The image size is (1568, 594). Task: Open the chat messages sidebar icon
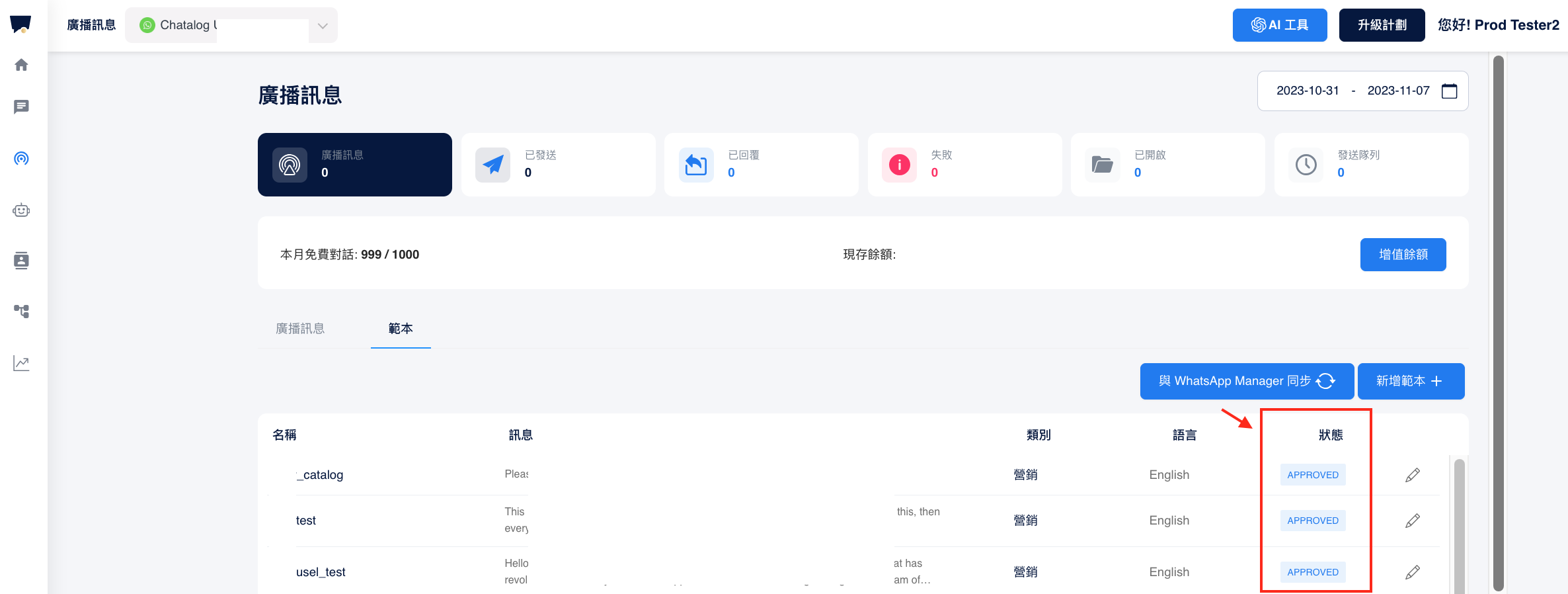[x=21, y=107]
